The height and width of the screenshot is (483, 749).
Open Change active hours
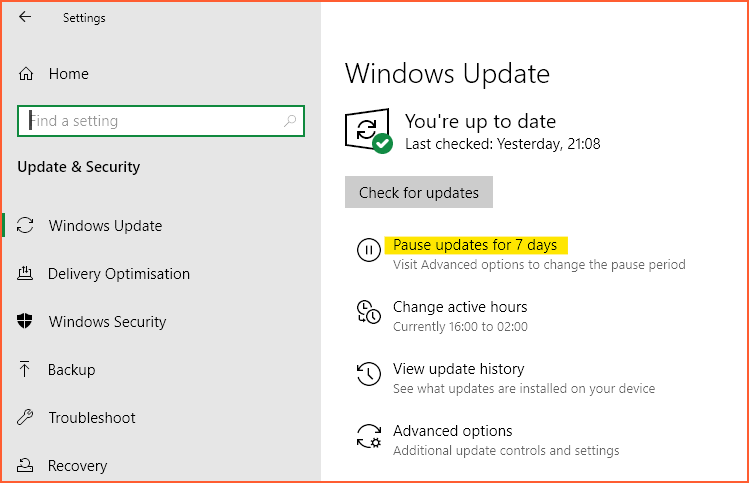(x=460, y=307)
